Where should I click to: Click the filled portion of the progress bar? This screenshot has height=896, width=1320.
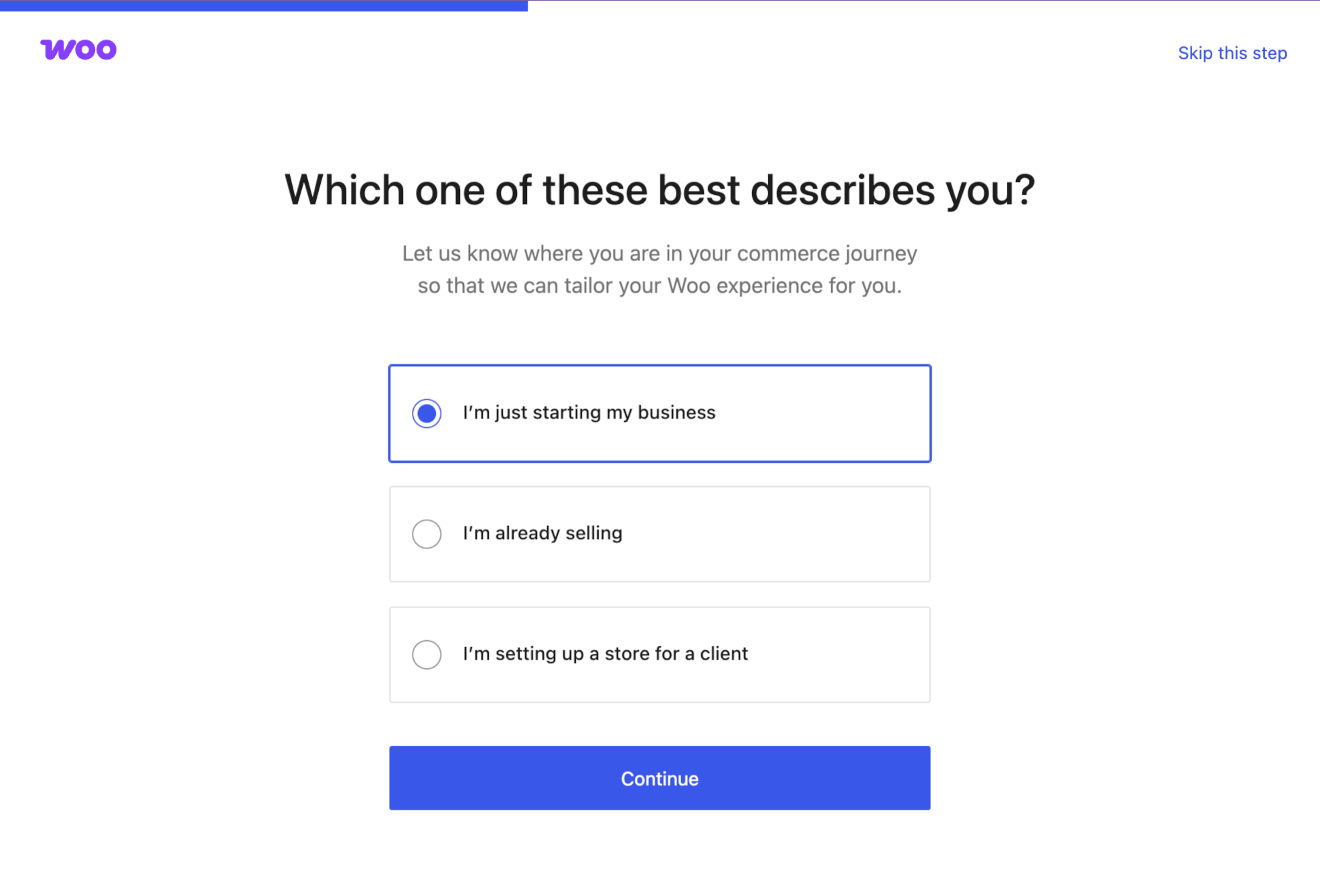point(264,5)
